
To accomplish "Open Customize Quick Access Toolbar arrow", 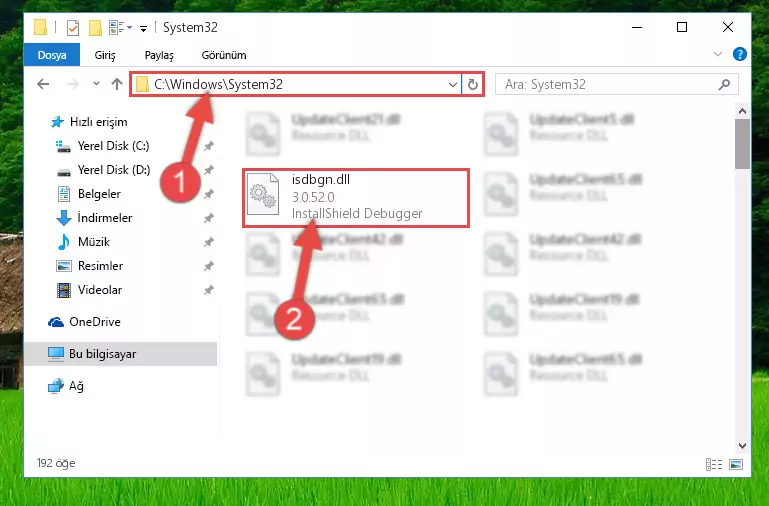I will click(143, 28).
